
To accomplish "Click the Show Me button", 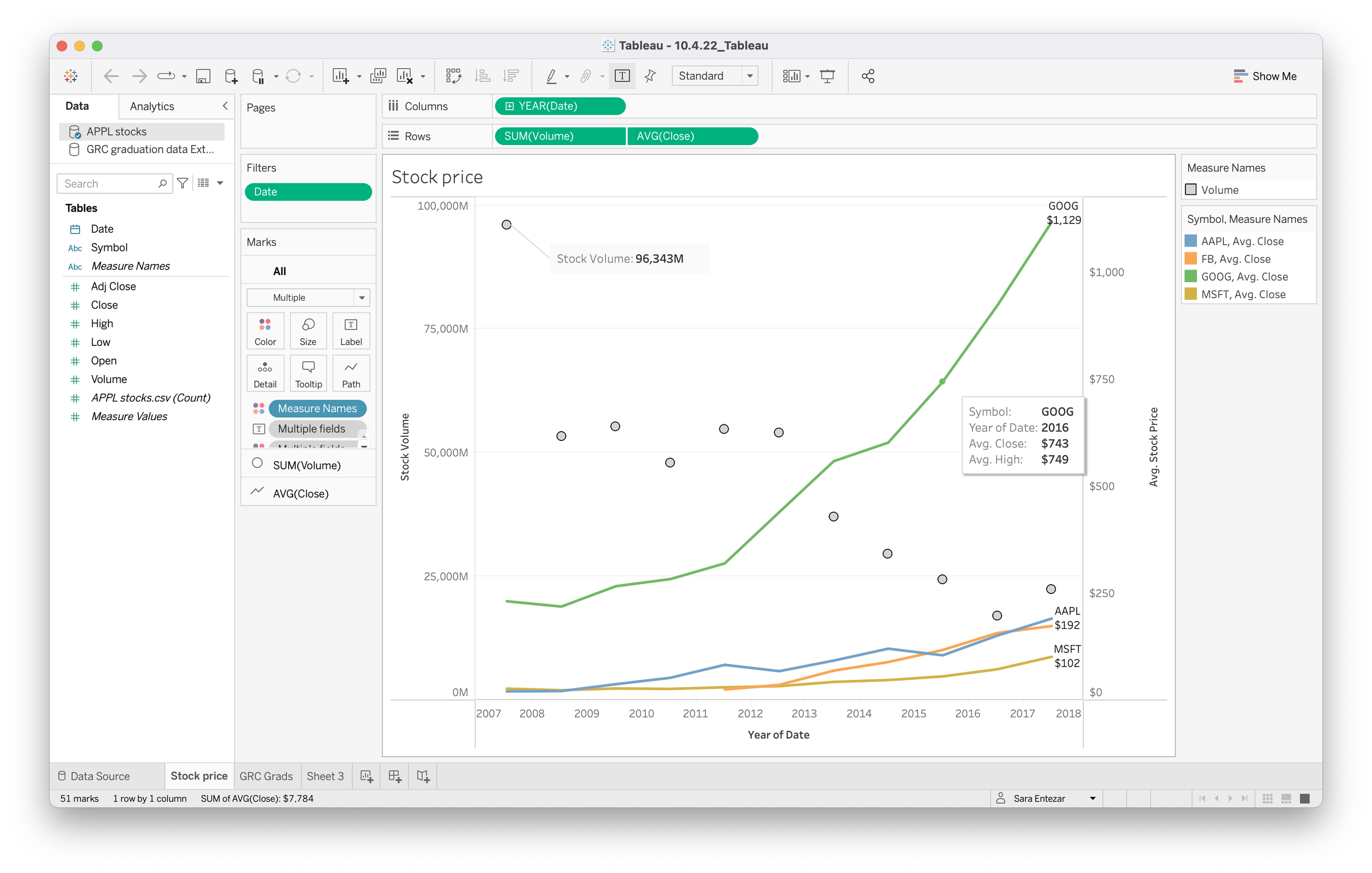I will coord(1265,76).
